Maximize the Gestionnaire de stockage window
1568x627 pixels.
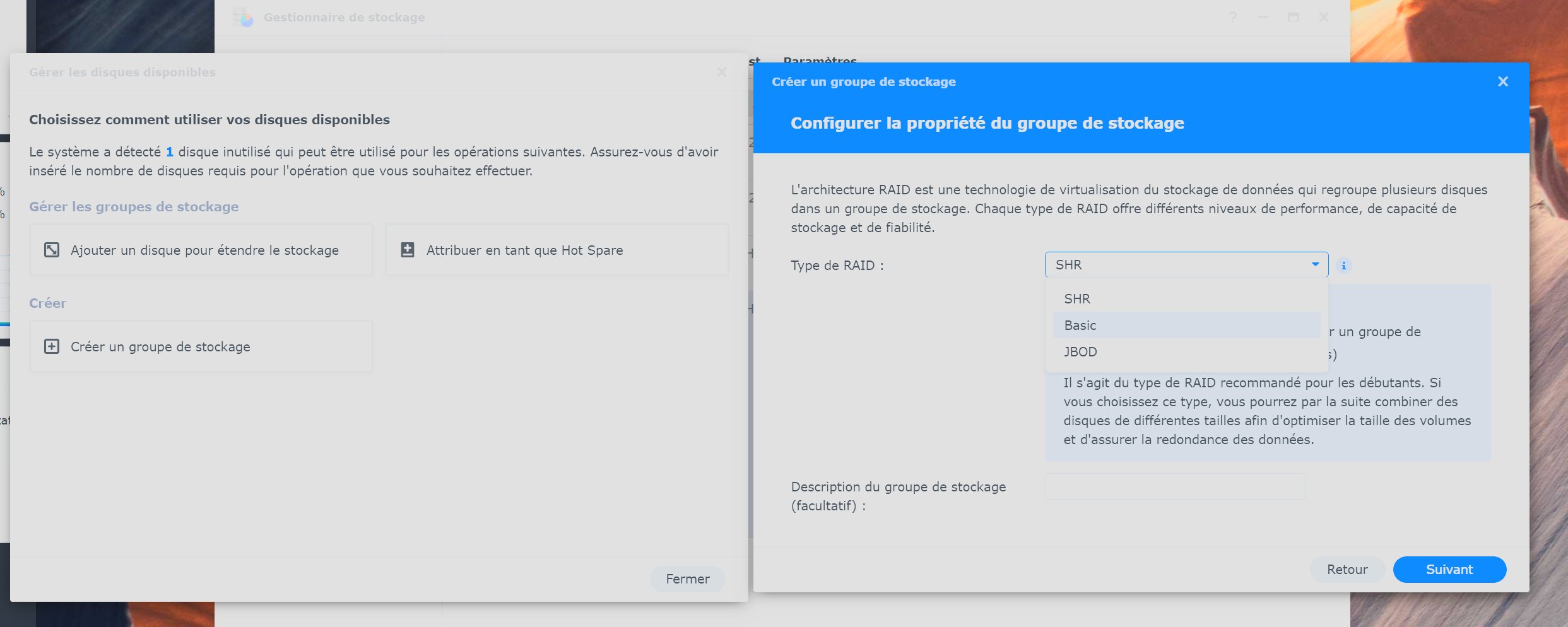(1294, 18)
